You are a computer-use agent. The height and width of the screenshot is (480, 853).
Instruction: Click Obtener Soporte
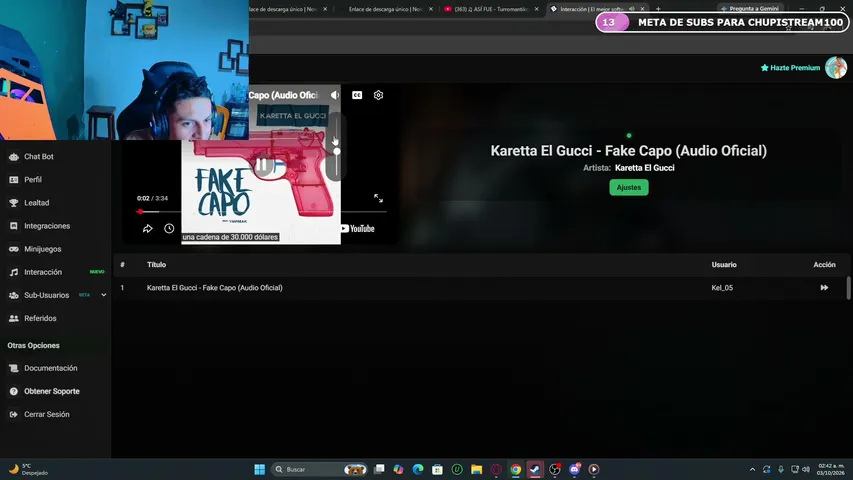pyautogui.click(x=52, y=391)
